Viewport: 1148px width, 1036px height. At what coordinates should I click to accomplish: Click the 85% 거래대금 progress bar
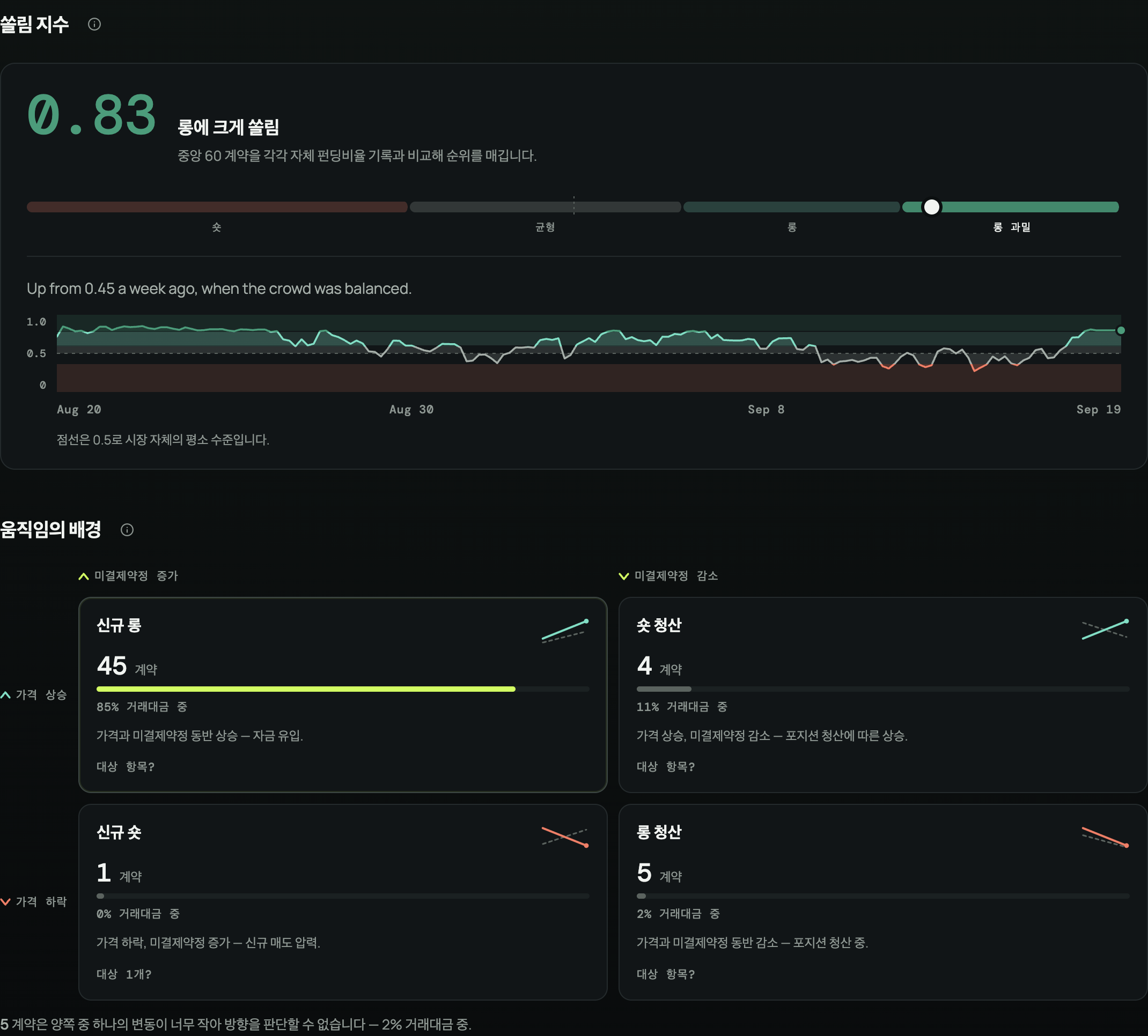[343, 689]
